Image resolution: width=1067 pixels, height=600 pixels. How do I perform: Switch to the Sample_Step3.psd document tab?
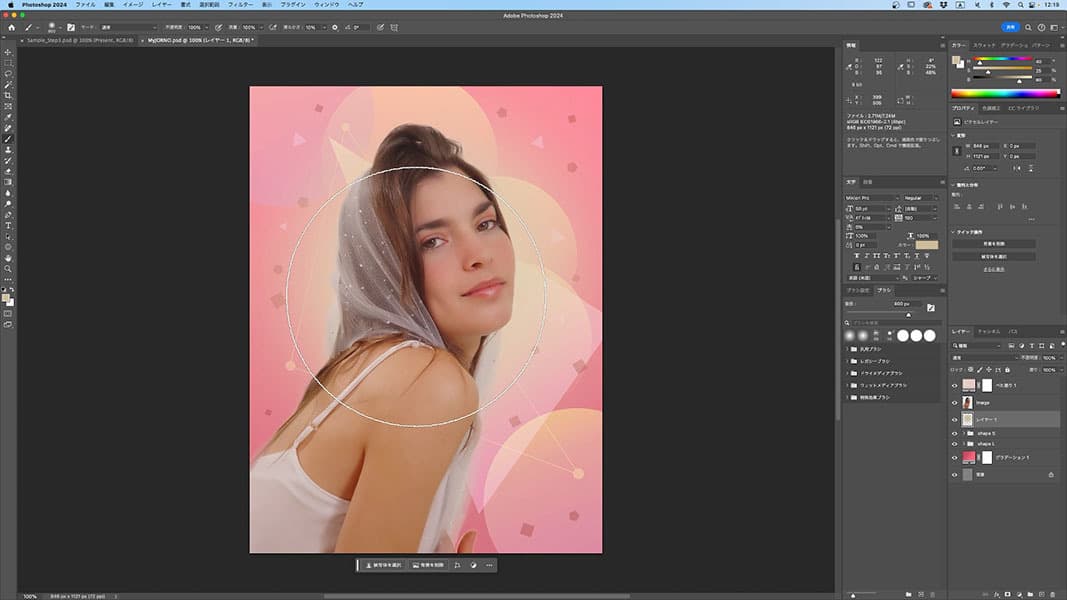click(78, 41)
